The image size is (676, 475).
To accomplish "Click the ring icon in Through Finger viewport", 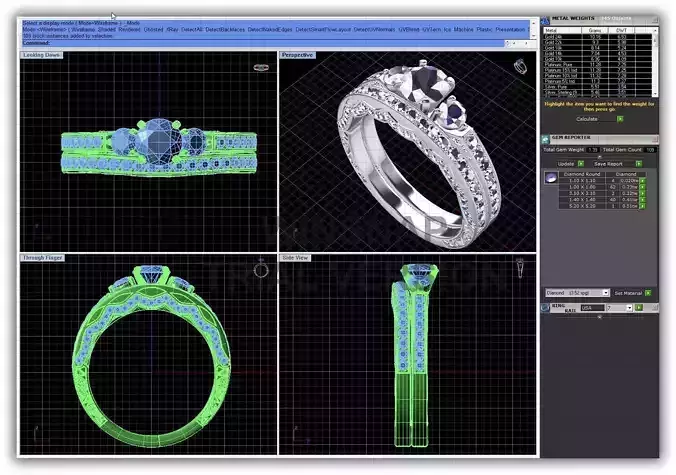I will coord(261,269).
